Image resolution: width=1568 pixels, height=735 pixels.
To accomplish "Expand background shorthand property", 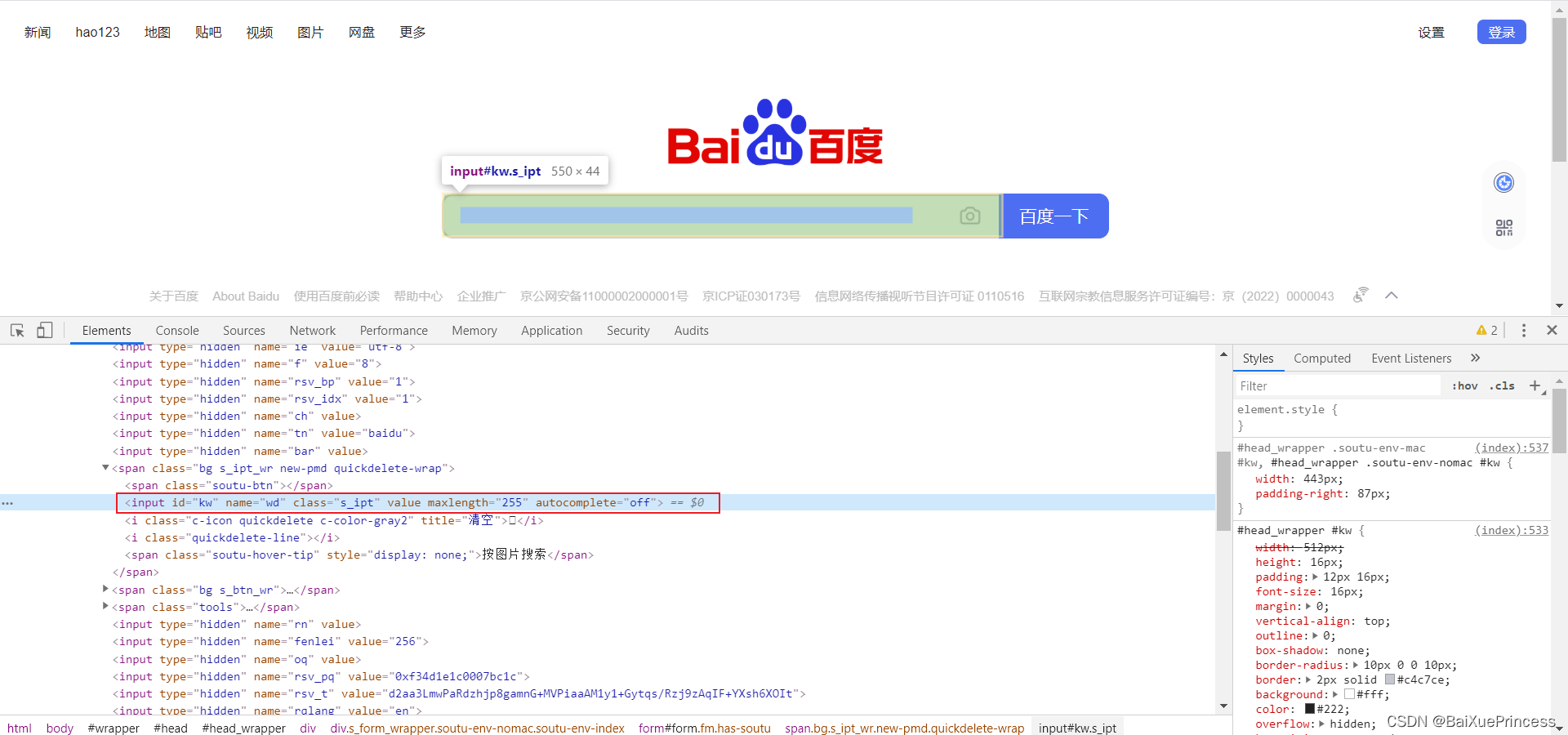I will [1335, 694].
